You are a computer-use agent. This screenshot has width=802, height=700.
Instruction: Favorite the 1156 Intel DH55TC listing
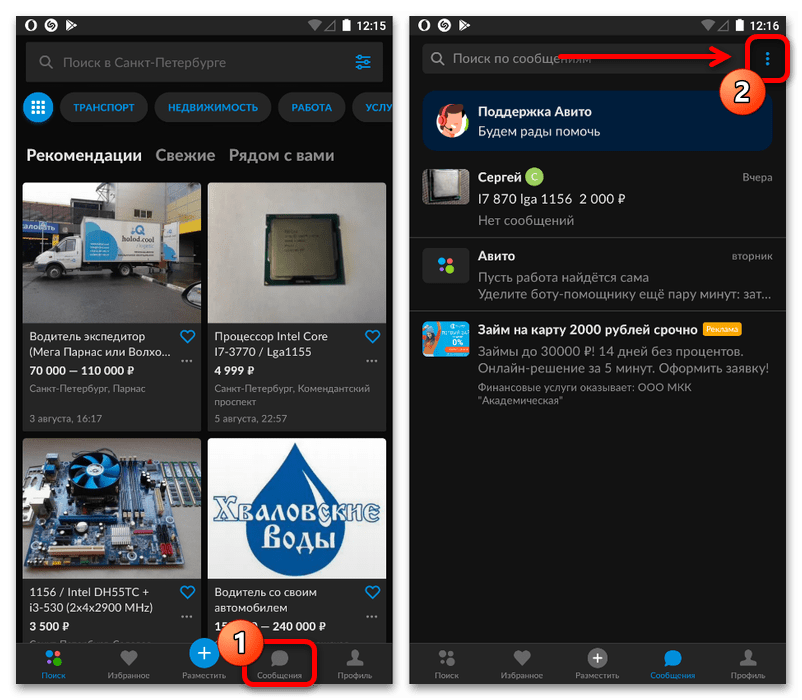(x=187, y=592)
